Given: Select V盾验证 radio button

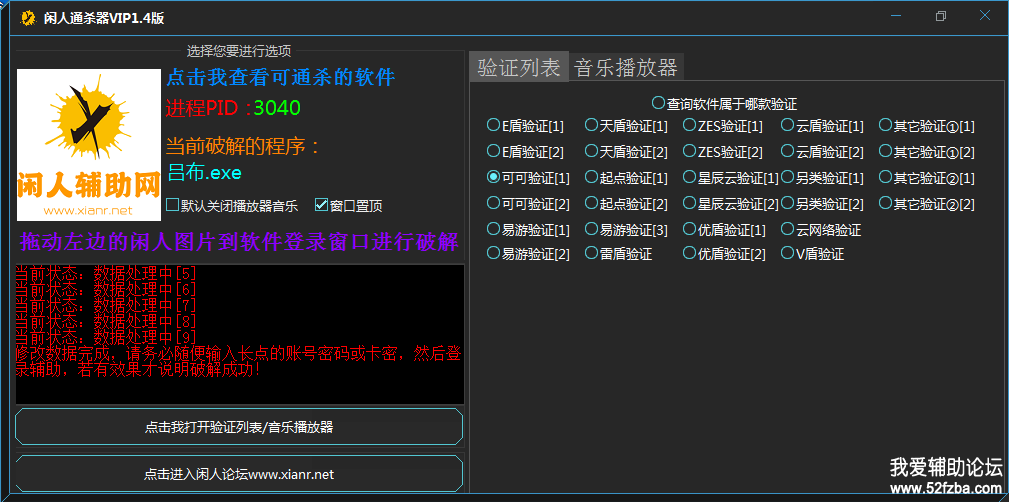Looking at the screenshot, I should point(813,254).
